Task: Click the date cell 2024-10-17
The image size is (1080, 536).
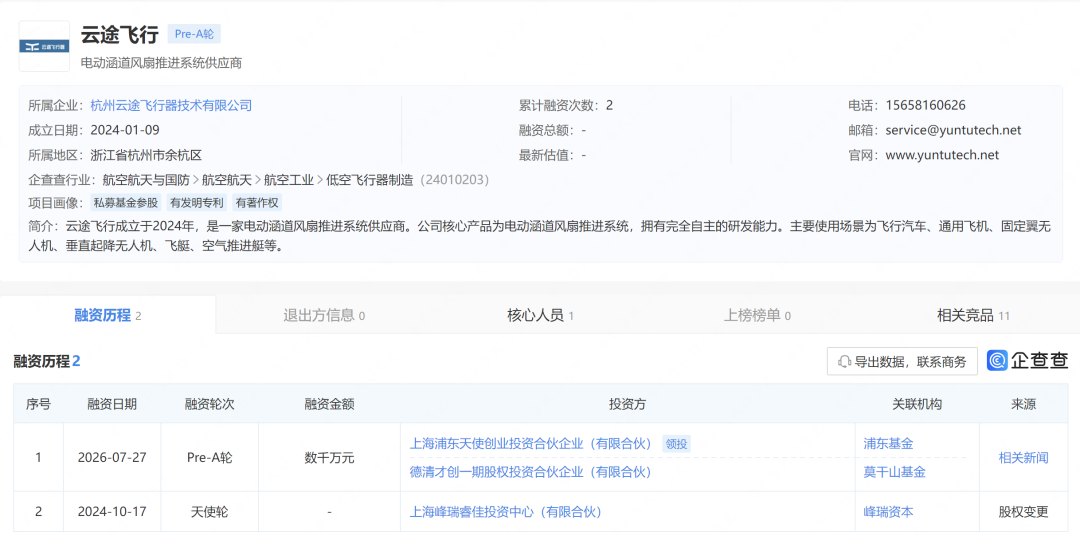Action: click(112, 512)
